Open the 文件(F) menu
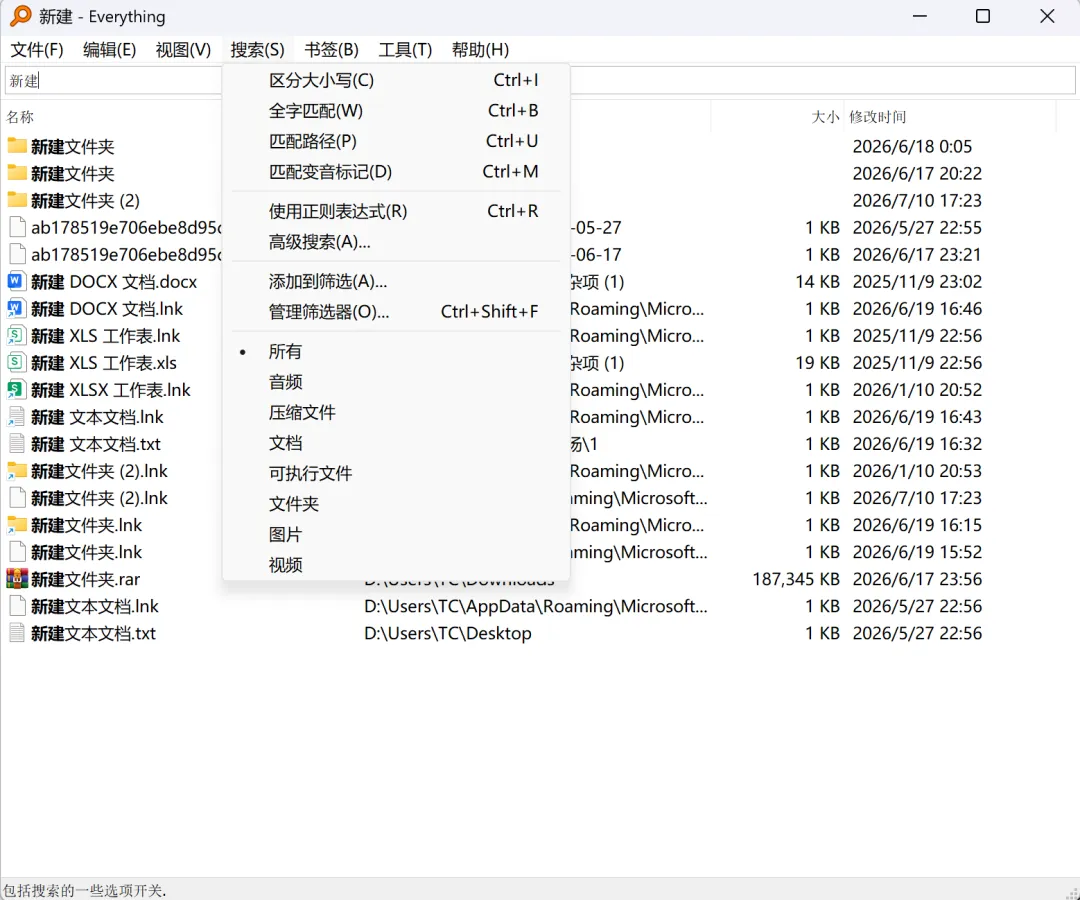This screenshot has height=900, width=1080. point(37,50)
